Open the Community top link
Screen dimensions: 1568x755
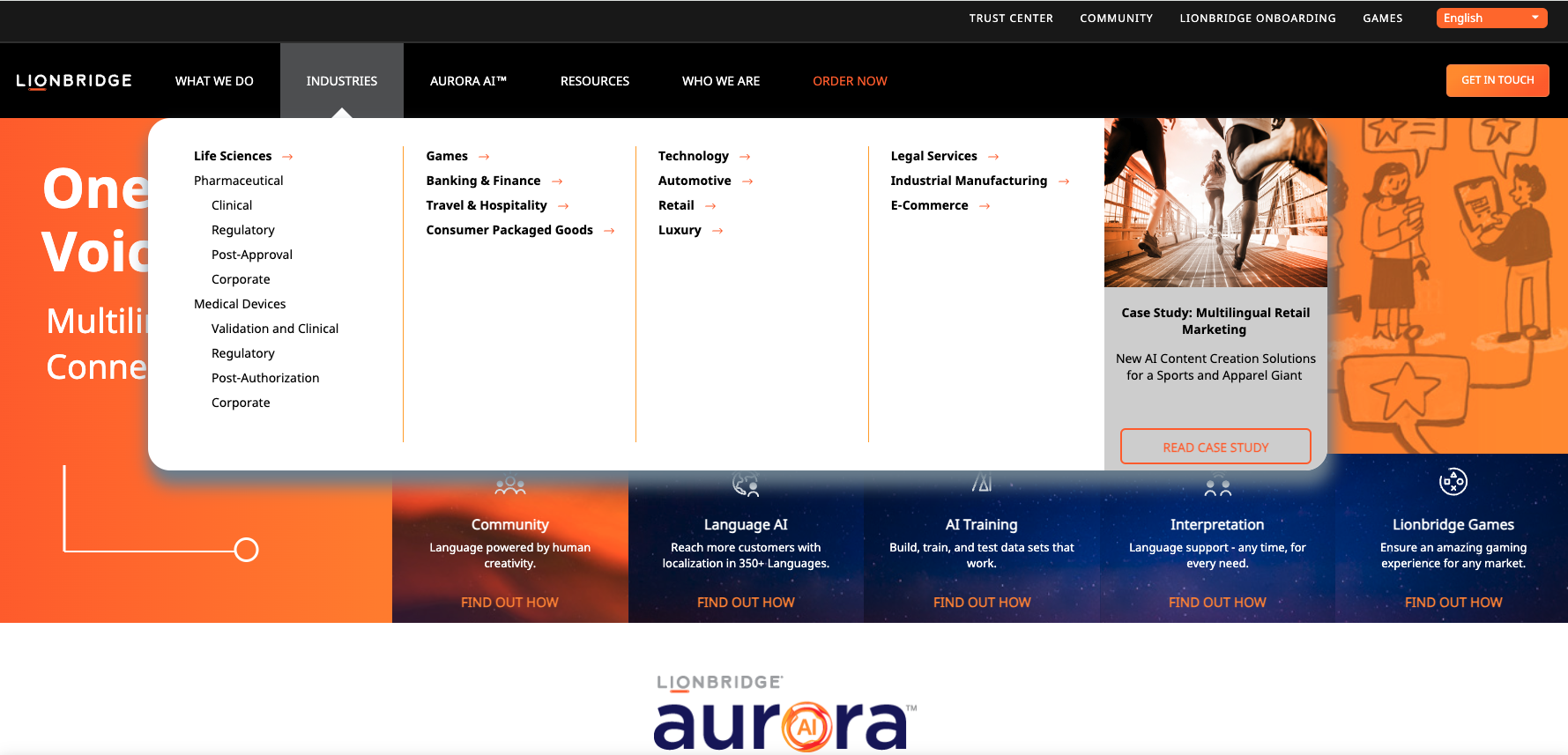[1116, 19]
